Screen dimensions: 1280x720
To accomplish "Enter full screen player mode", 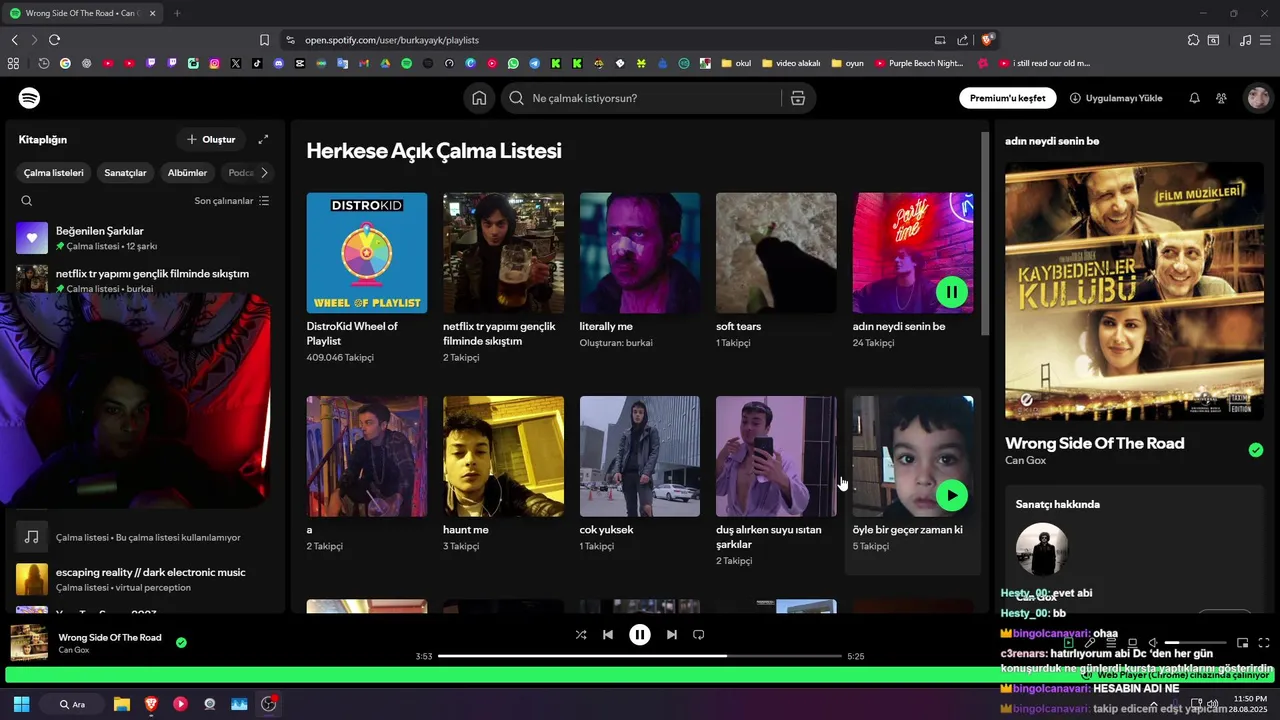I will tap(1264, 642).
